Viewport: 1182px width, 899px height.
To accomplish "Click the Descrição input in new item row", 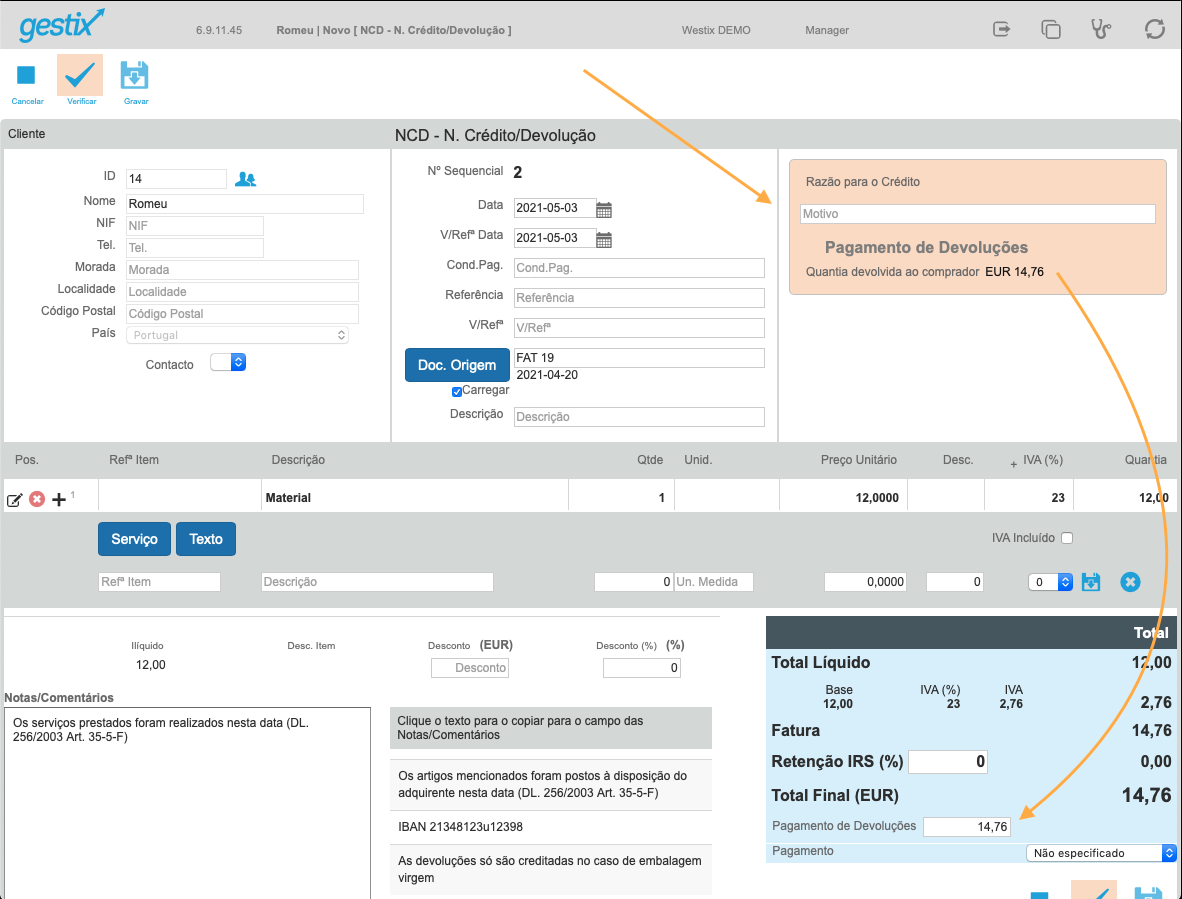I will coord(378,582).
